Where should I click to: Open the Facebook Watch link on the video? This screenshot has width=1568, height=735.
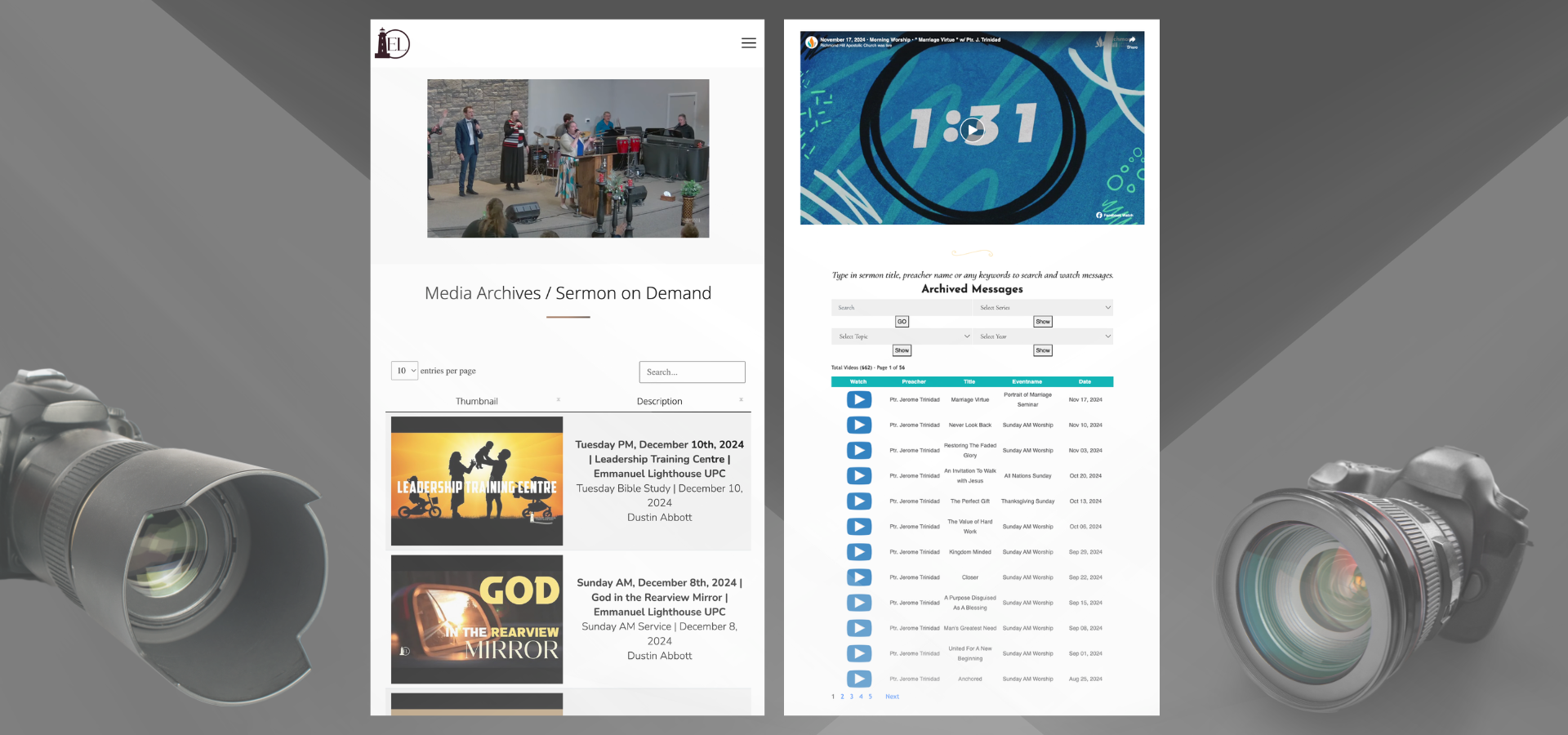coord(1115,215)
